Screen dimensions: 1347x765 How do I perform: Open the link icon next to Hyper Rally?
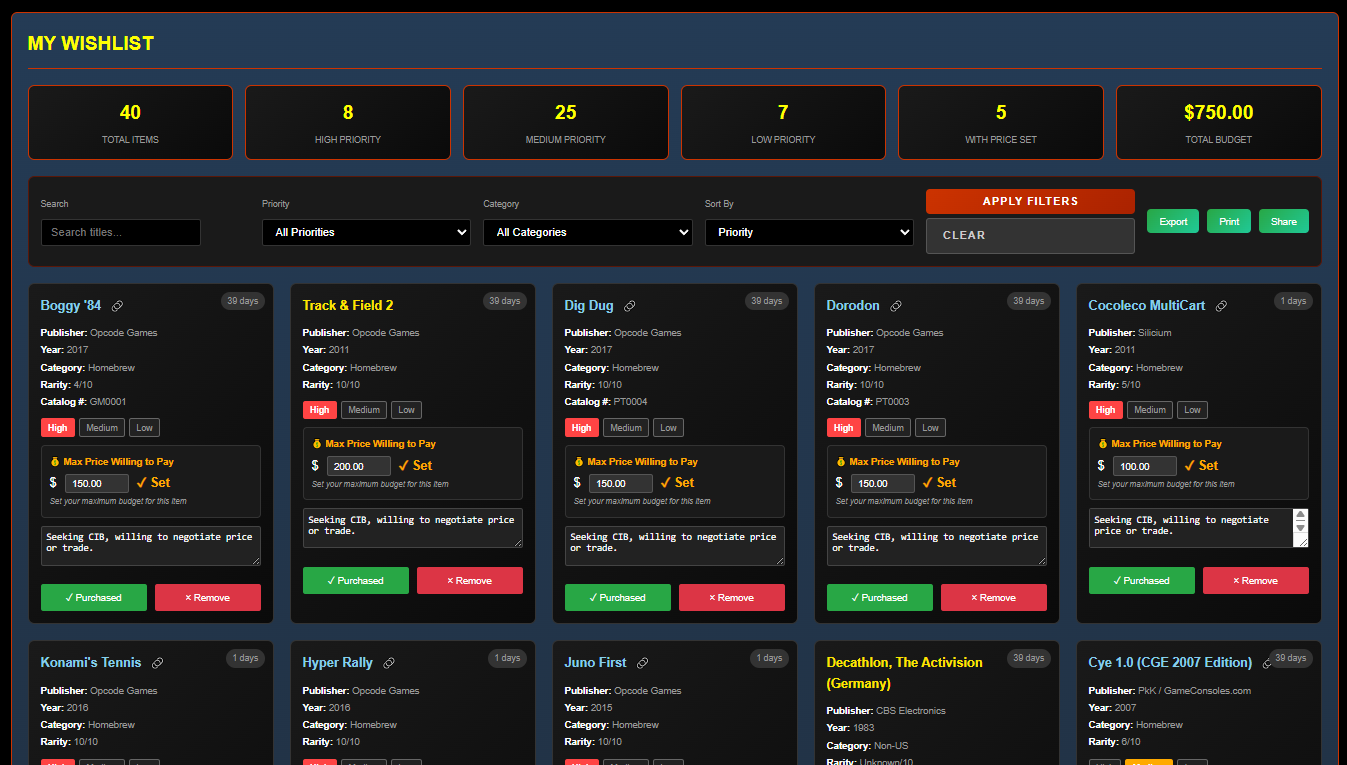pyautogui.click(x=389, y=663)
